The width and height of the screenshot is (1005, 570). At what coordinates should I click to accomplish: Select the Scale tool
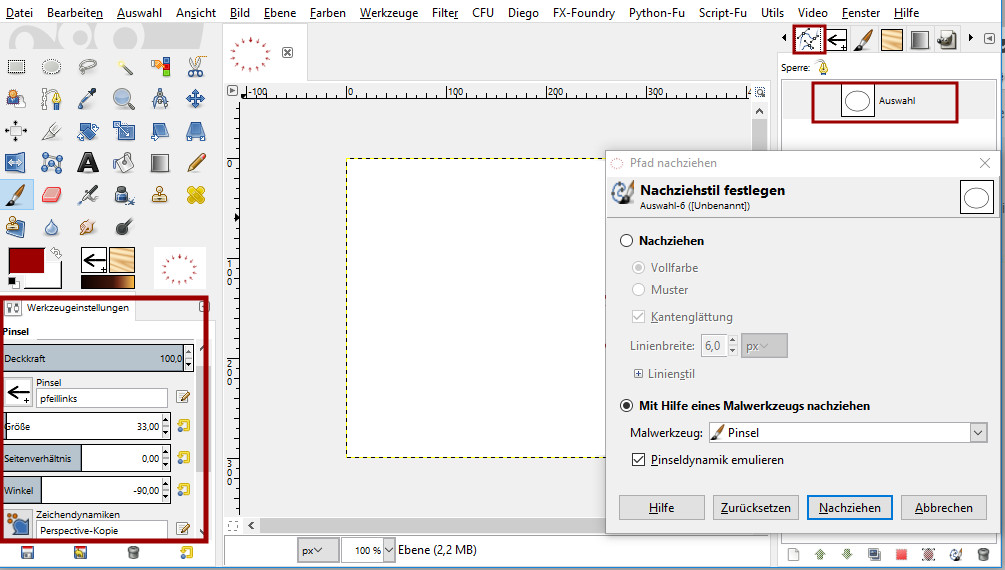pos(124,131)
